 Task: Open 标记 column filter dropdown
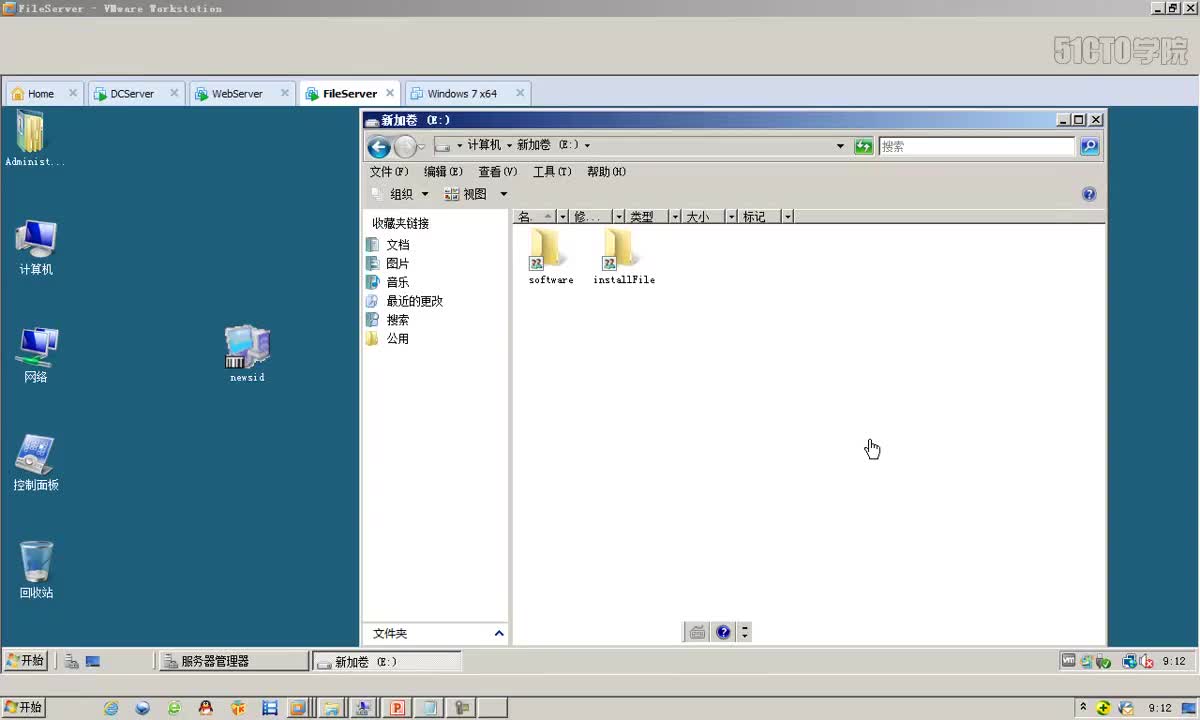tap(788, 217)
